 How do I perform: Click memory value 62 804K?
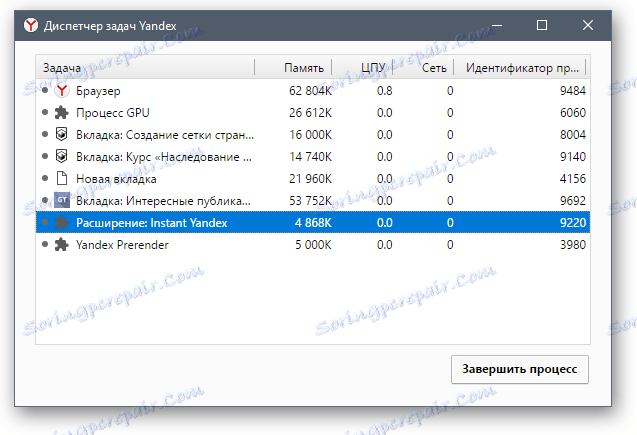(x=310, y=91)
